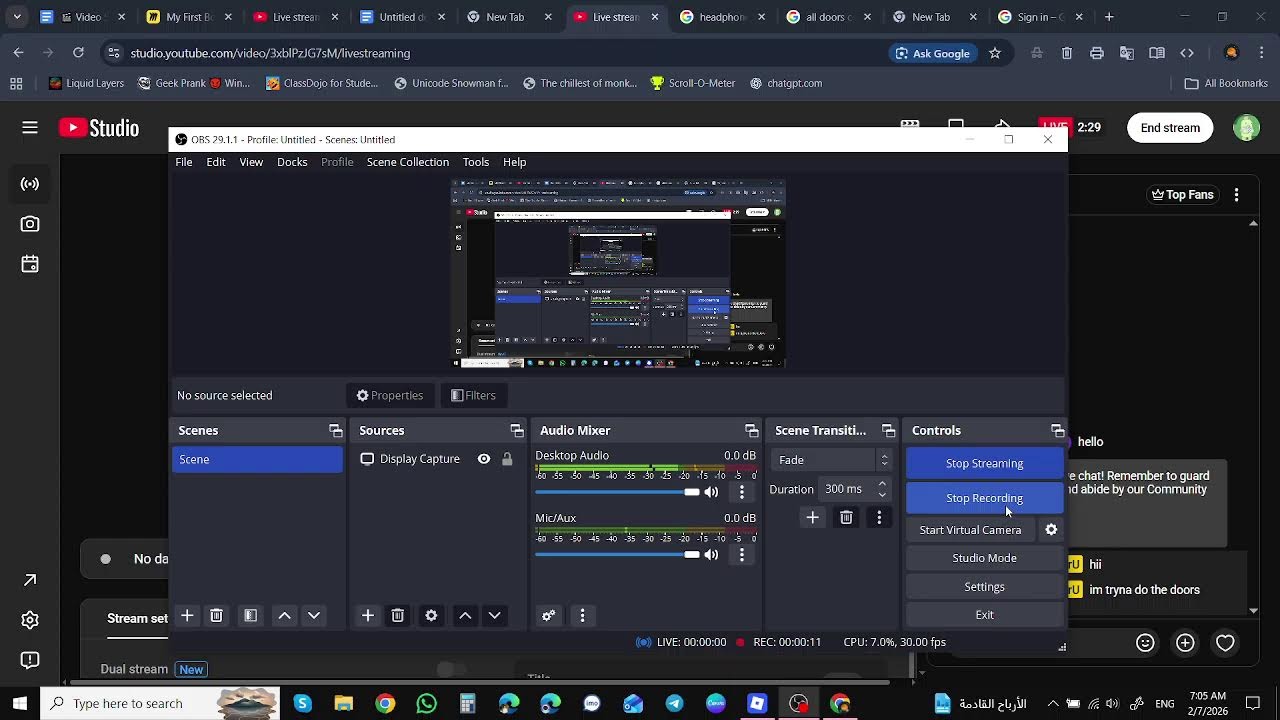Remove selected scene with trash icon
This screenshot has width=1280, height=720.
(x=216, y=616)
